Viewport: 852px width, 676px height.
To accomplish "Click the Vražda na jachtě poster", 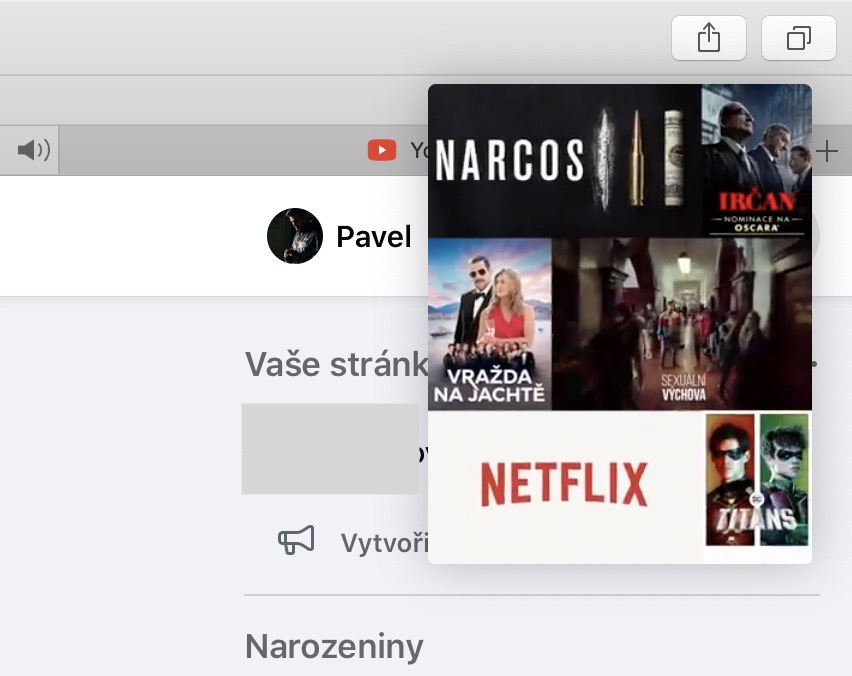I will pos(490,324).
